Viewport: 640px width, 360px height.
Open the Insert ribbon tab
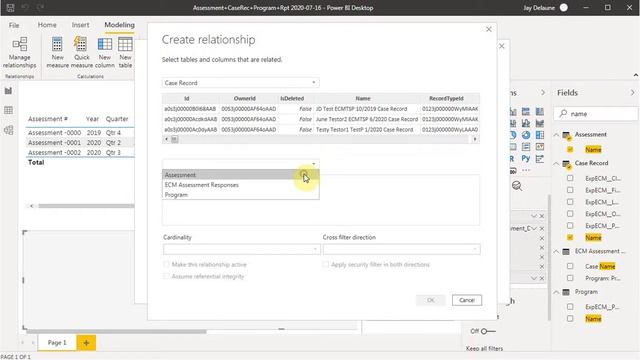(80, 25)
